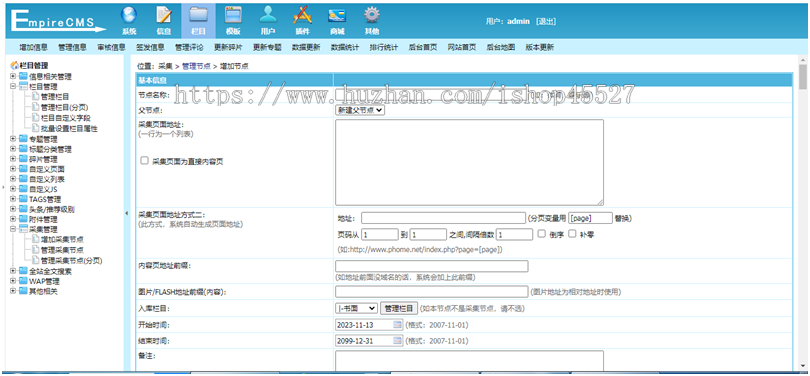Click the 间隔倍数 input field
The image size is (810, 376).
pos(515,234)
